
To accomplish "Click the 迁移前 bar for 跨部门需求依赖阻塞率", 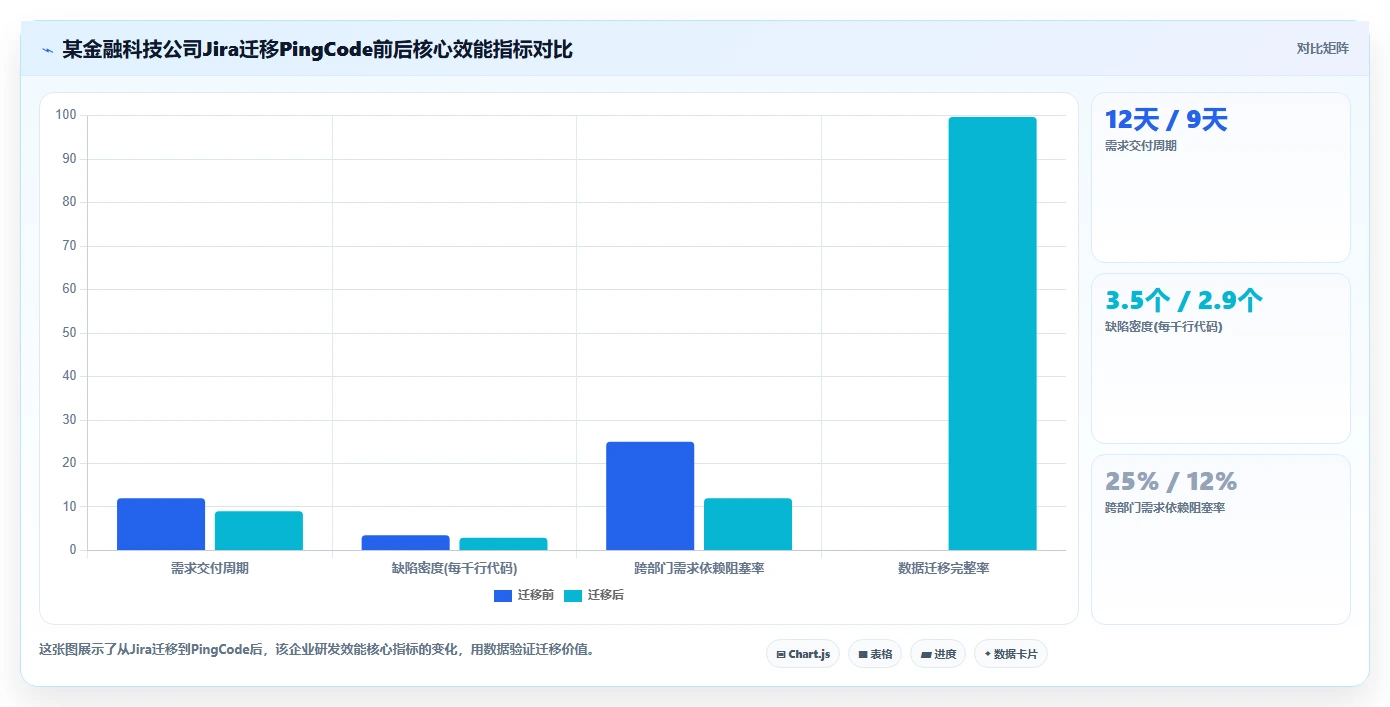I will coord(650,496).
